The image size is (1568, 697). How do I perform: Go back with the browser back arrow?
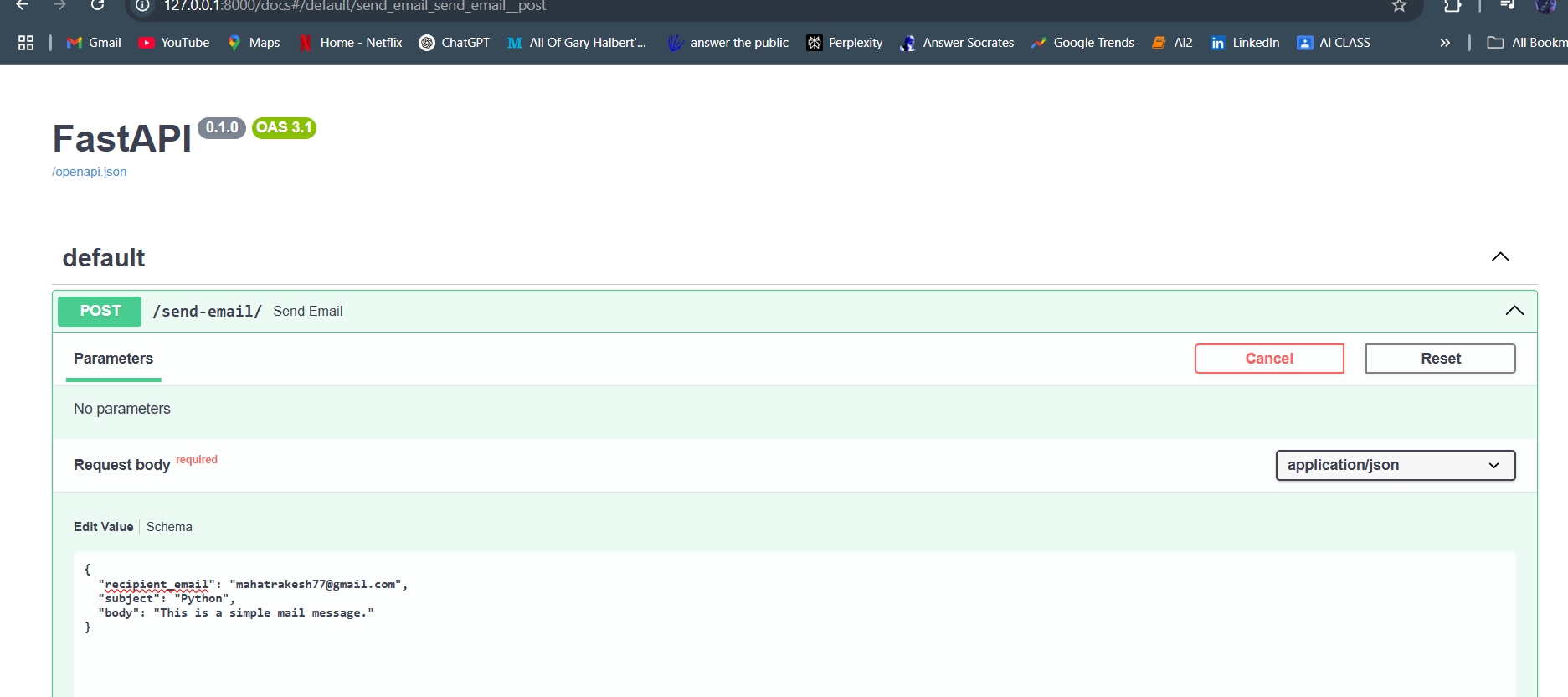tap(23, 5)
